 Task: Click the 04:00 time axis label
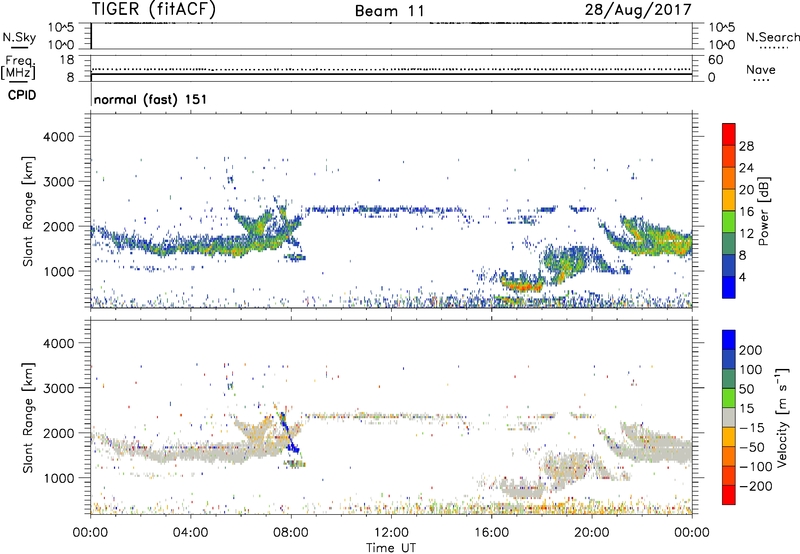[x=191, y=533]
